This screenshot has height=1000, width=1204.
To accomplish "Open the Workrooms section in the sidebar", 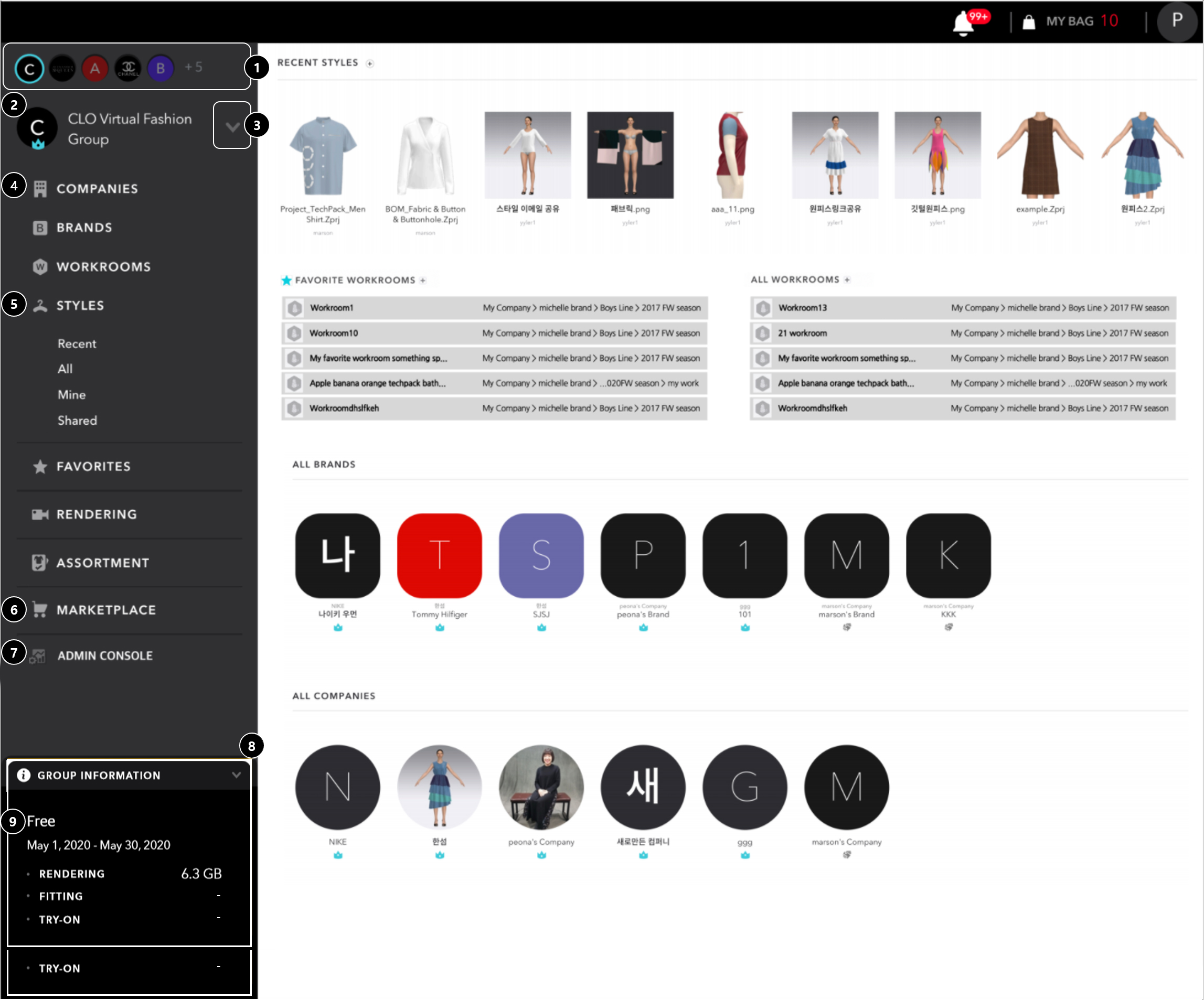I will coord(103,266).
